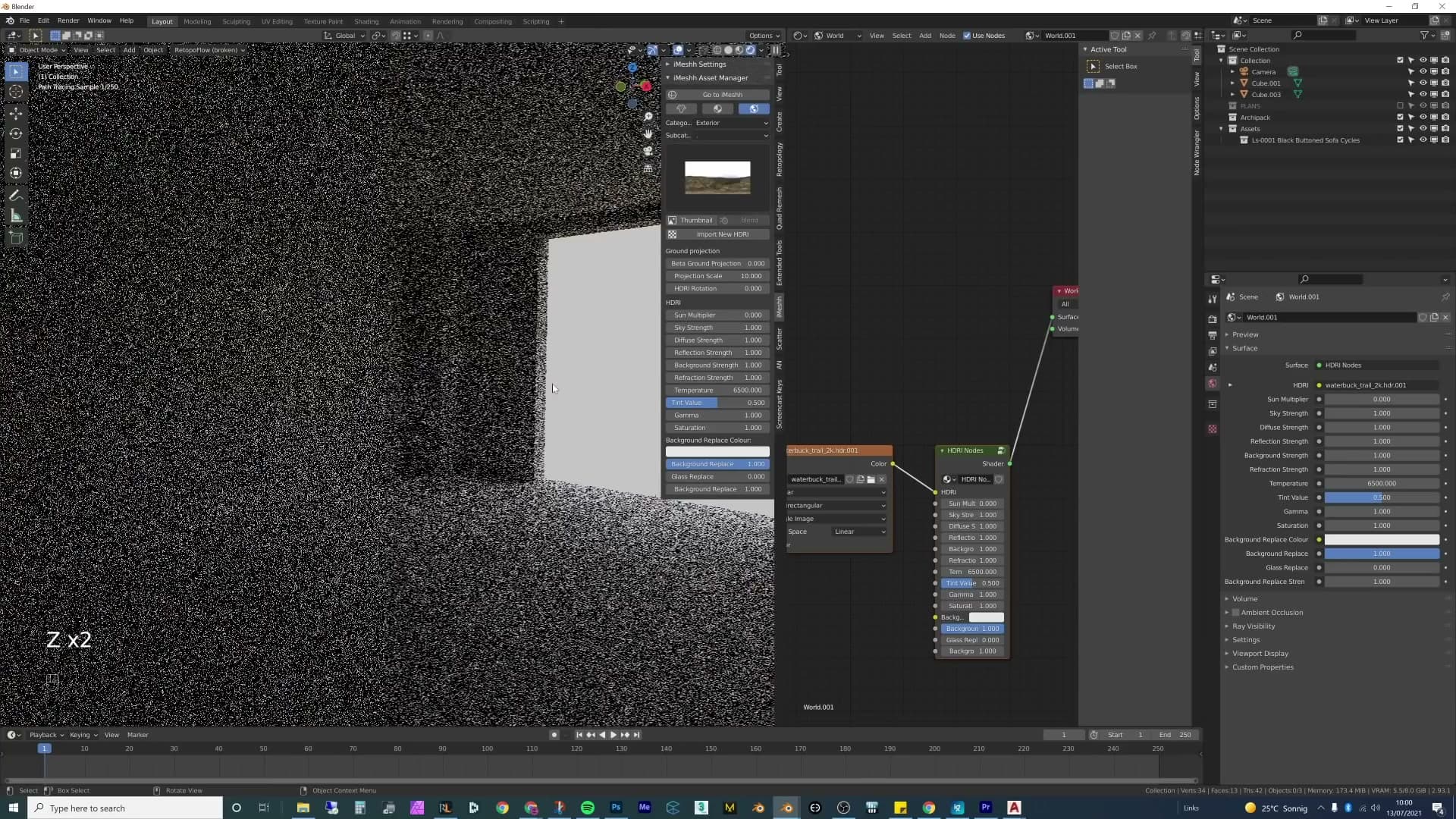Click the pan view hand icon
The width and height of the screenshot is (1456, 819).
pos(648,133)
